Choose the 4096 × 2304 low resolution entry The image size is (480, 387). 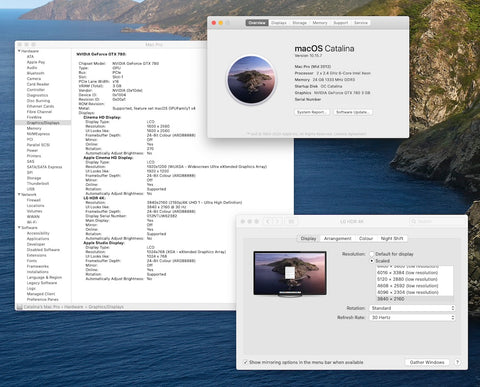pyautogui.click(x=414, y=292)
